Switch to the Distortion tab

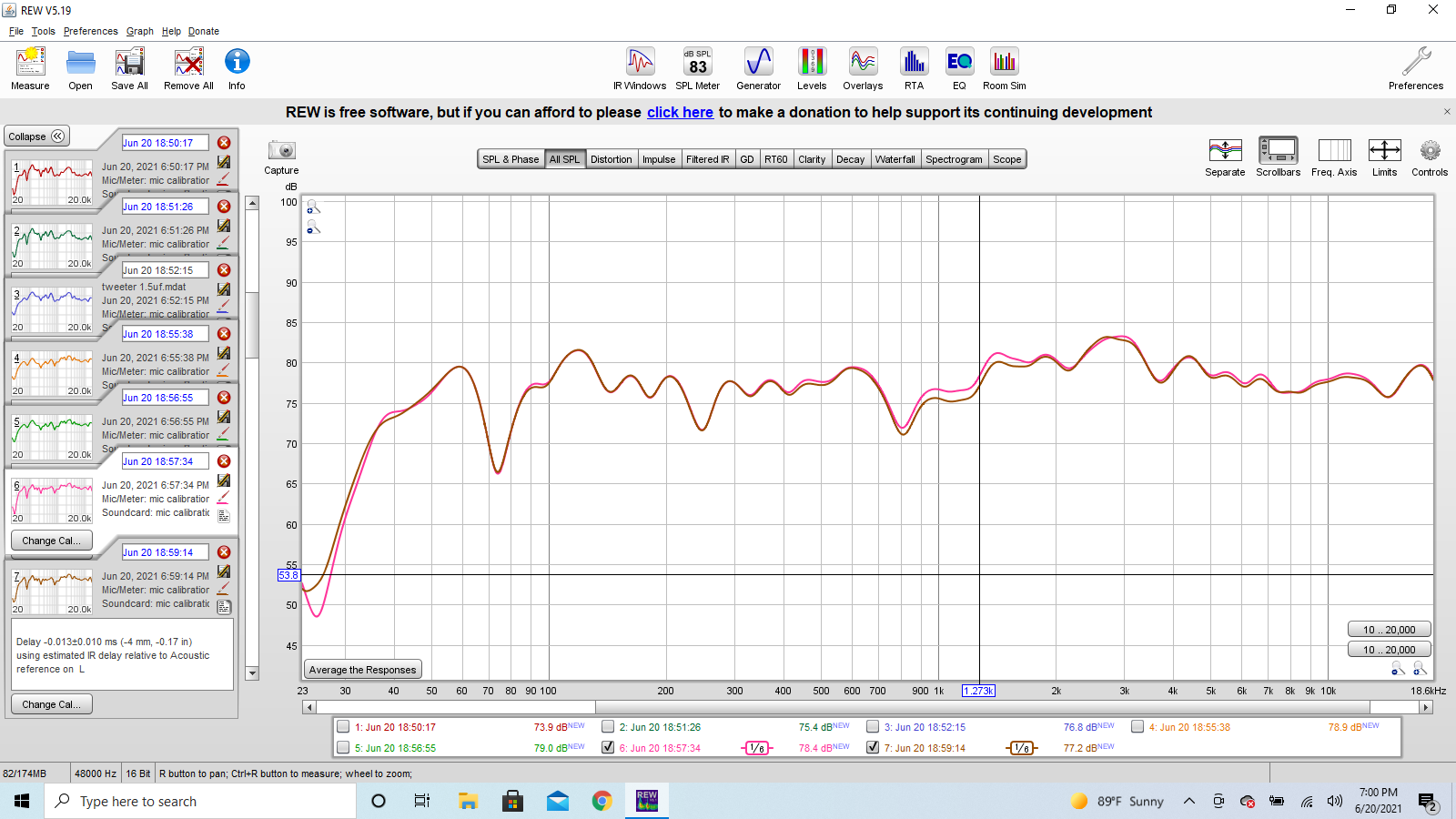611,159
